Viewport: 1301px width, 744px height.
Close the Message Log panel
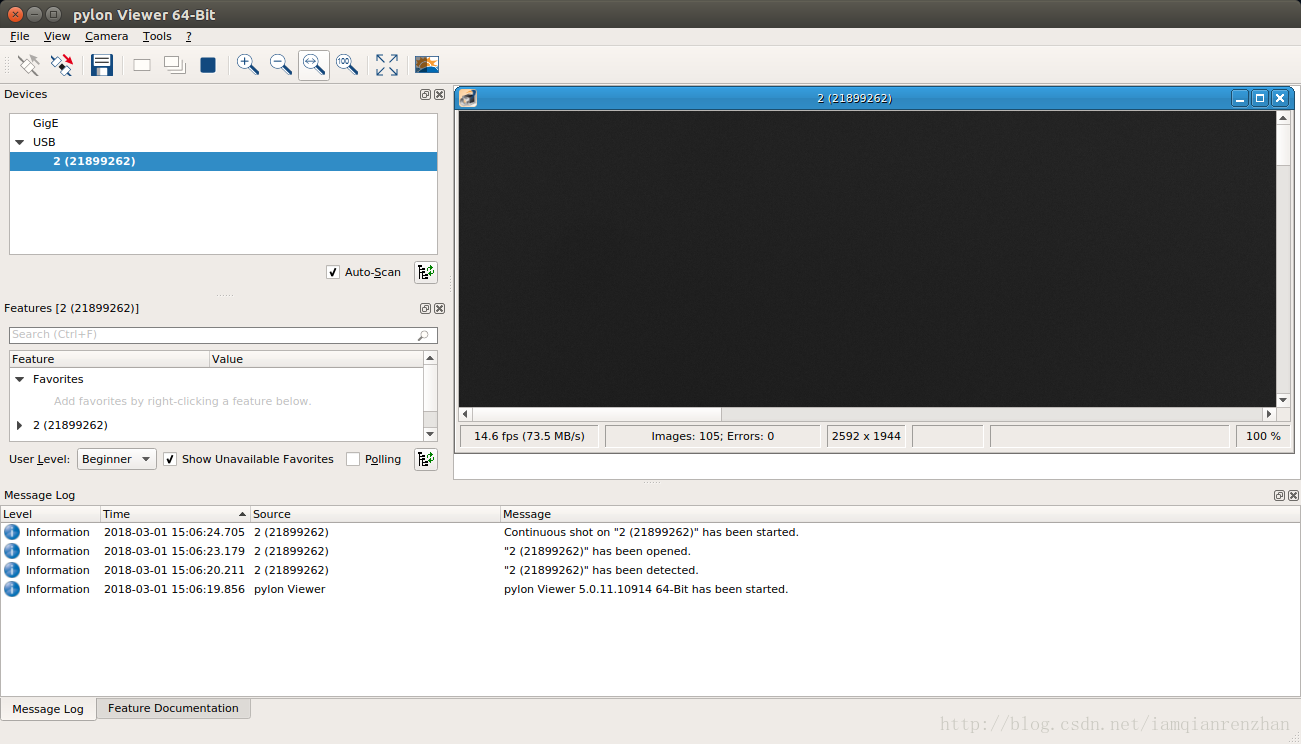(x=1293, y=495)
